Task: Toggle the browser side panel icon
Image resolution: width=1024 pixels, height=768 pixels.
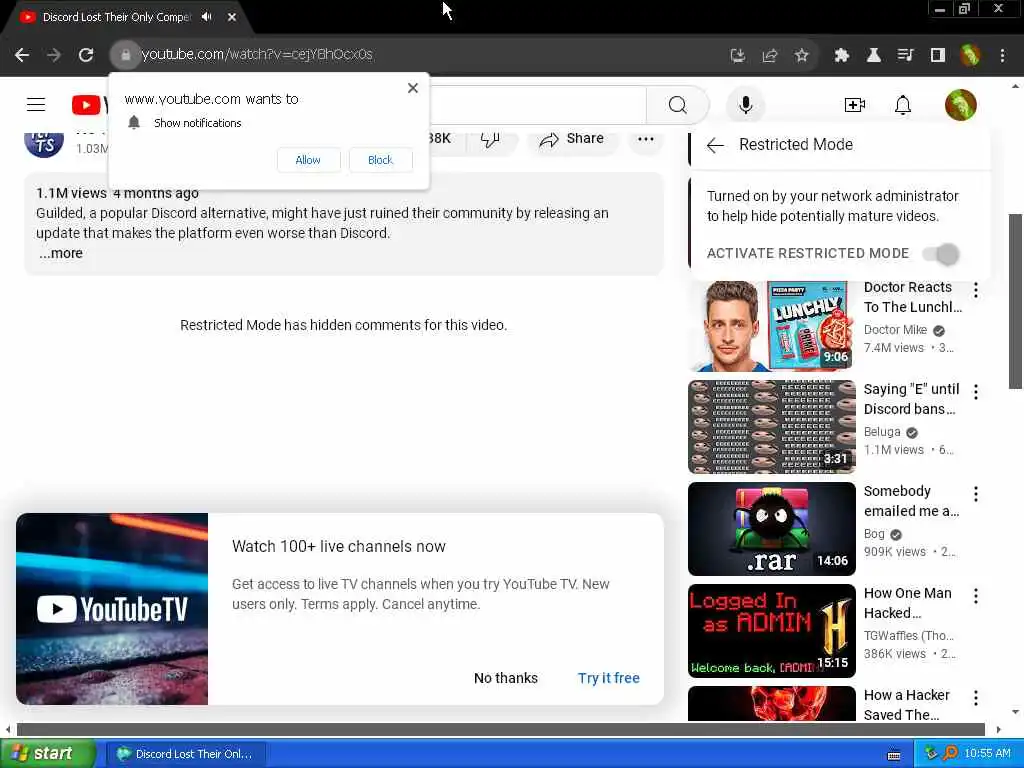Action: click(938, 56)
